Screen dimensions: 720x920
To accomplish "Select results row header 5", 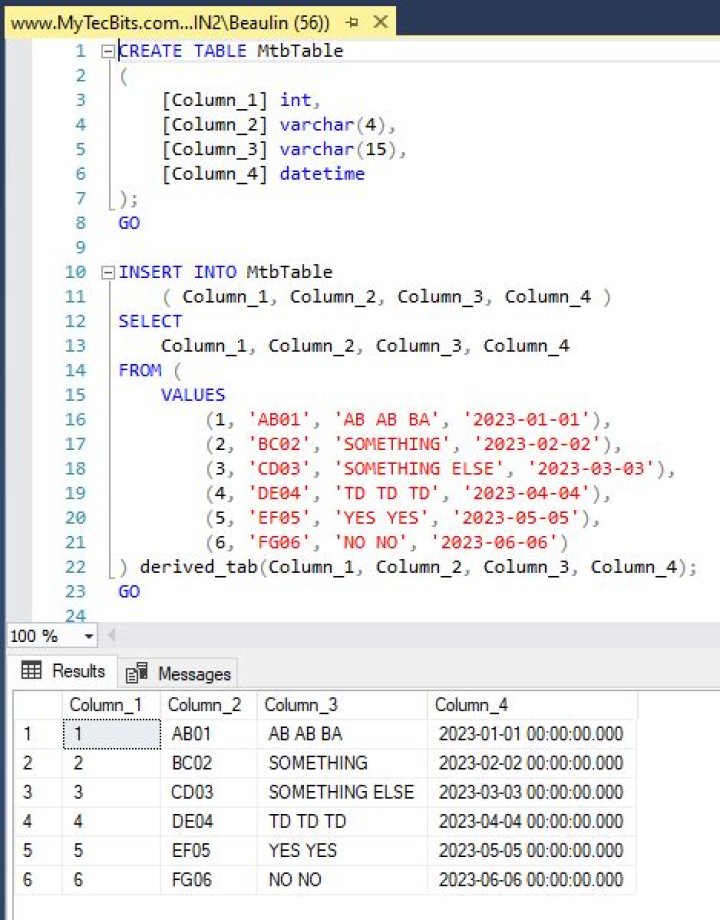I will [x=38, y=851].
